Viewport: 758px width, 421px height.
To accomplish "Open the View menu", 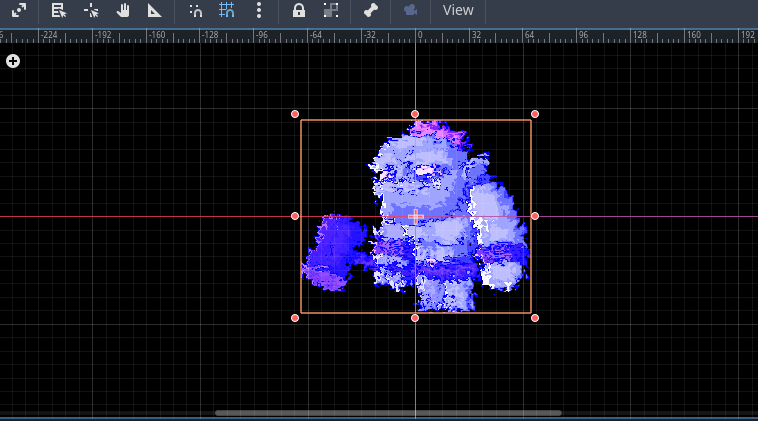I will point(458,10).
